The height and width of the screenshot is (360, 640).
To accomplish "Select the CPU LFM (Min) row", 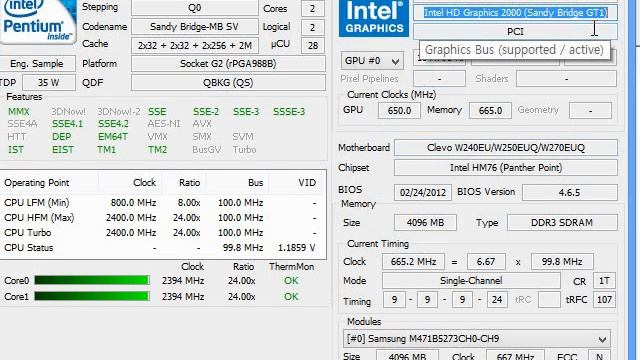I will (x=162, y=203).
